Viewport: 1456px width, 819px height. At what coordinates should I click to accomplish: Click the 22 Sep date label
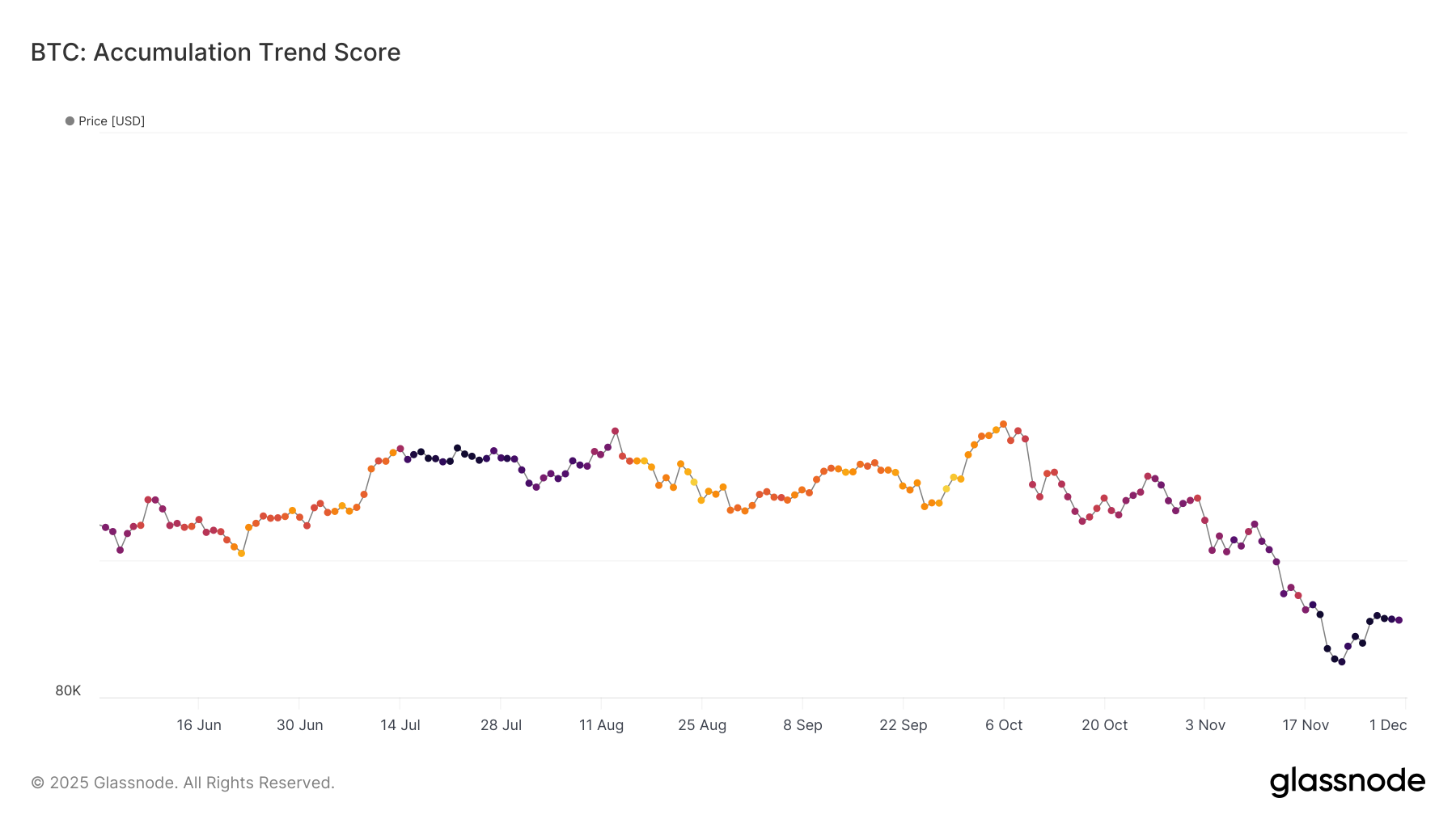[904, 725]
